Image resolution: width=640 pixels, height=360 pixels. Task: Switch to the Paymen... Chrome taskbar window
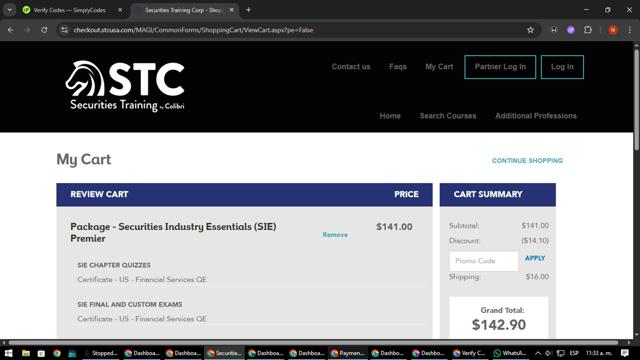click(x=347, y=353)
